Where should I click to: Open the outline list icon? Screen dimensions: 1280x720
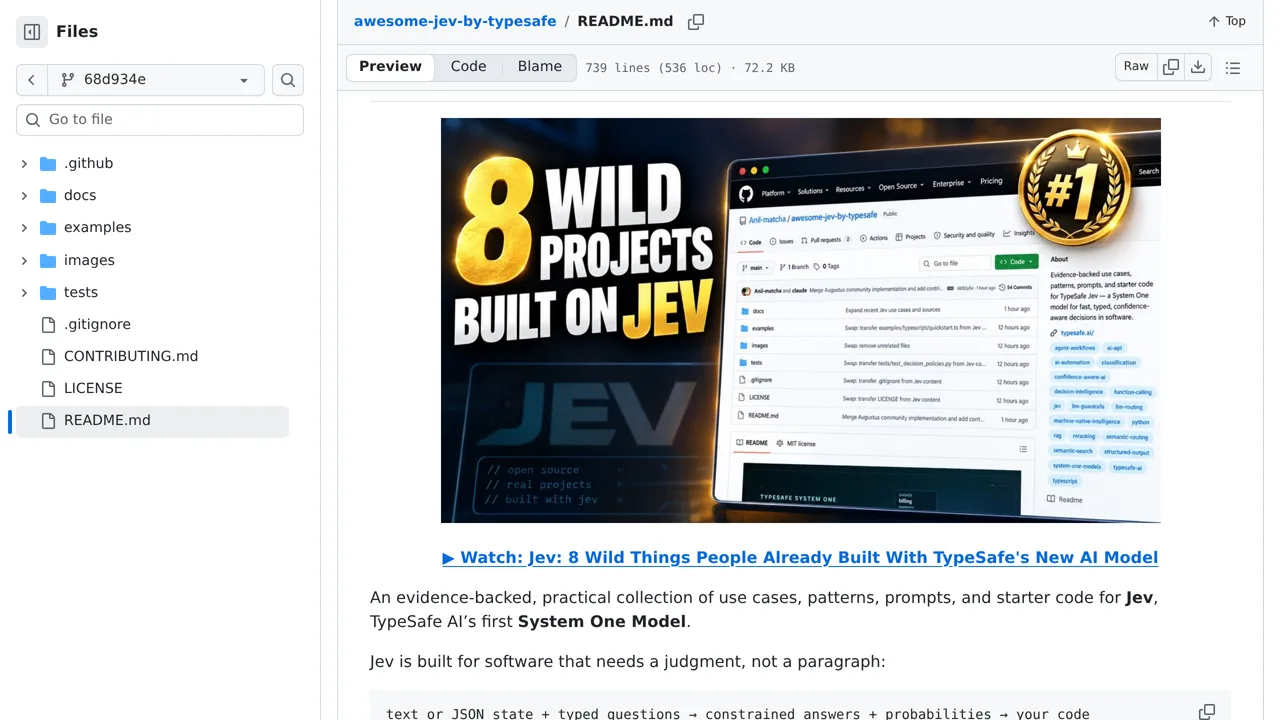(x=1233, y=68)
